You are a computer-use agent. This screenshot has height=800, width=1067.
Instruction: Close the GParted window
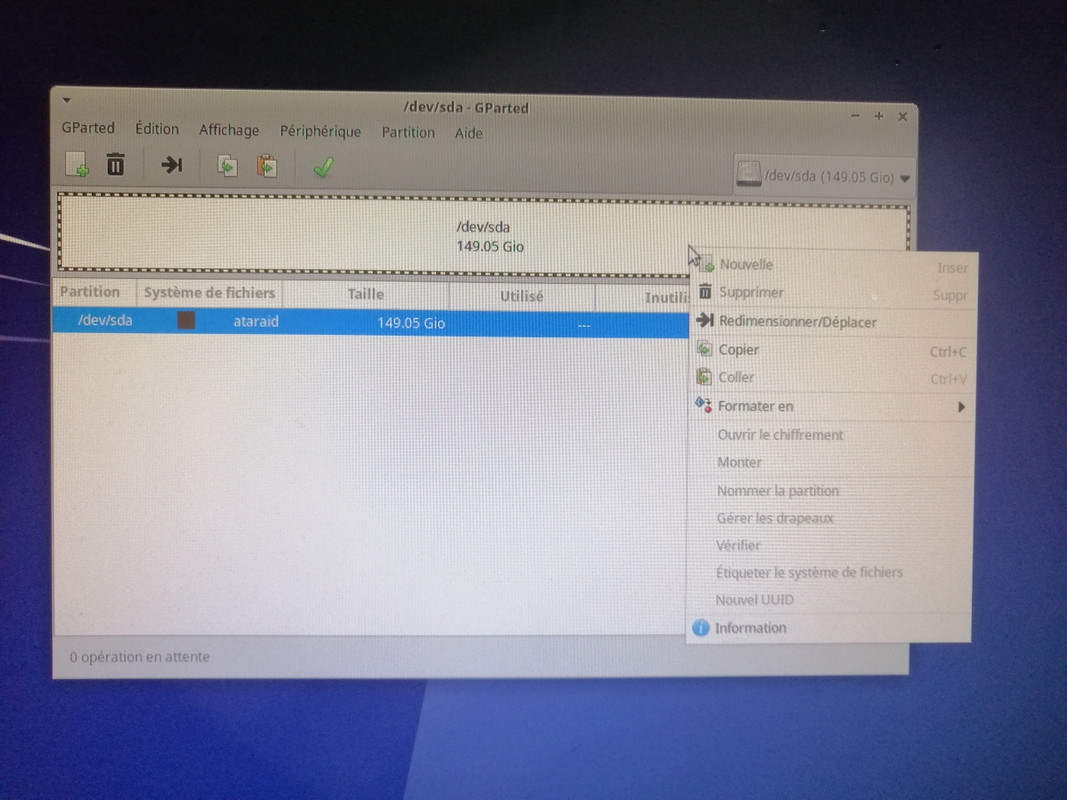[902, 117]
